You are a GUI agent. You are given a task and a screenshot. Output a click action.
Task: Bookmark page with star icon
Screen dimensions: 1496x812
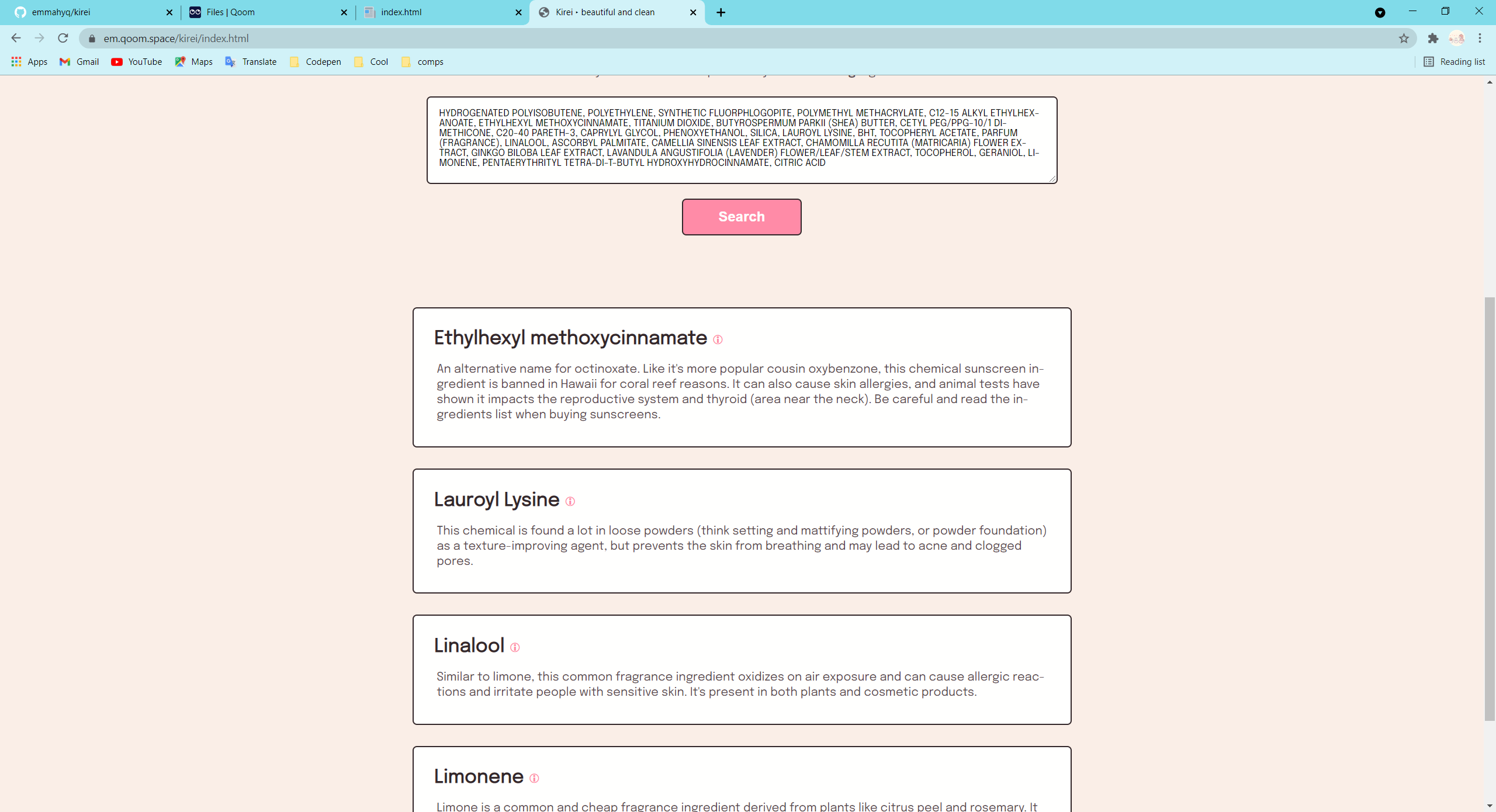point(1404,39)
